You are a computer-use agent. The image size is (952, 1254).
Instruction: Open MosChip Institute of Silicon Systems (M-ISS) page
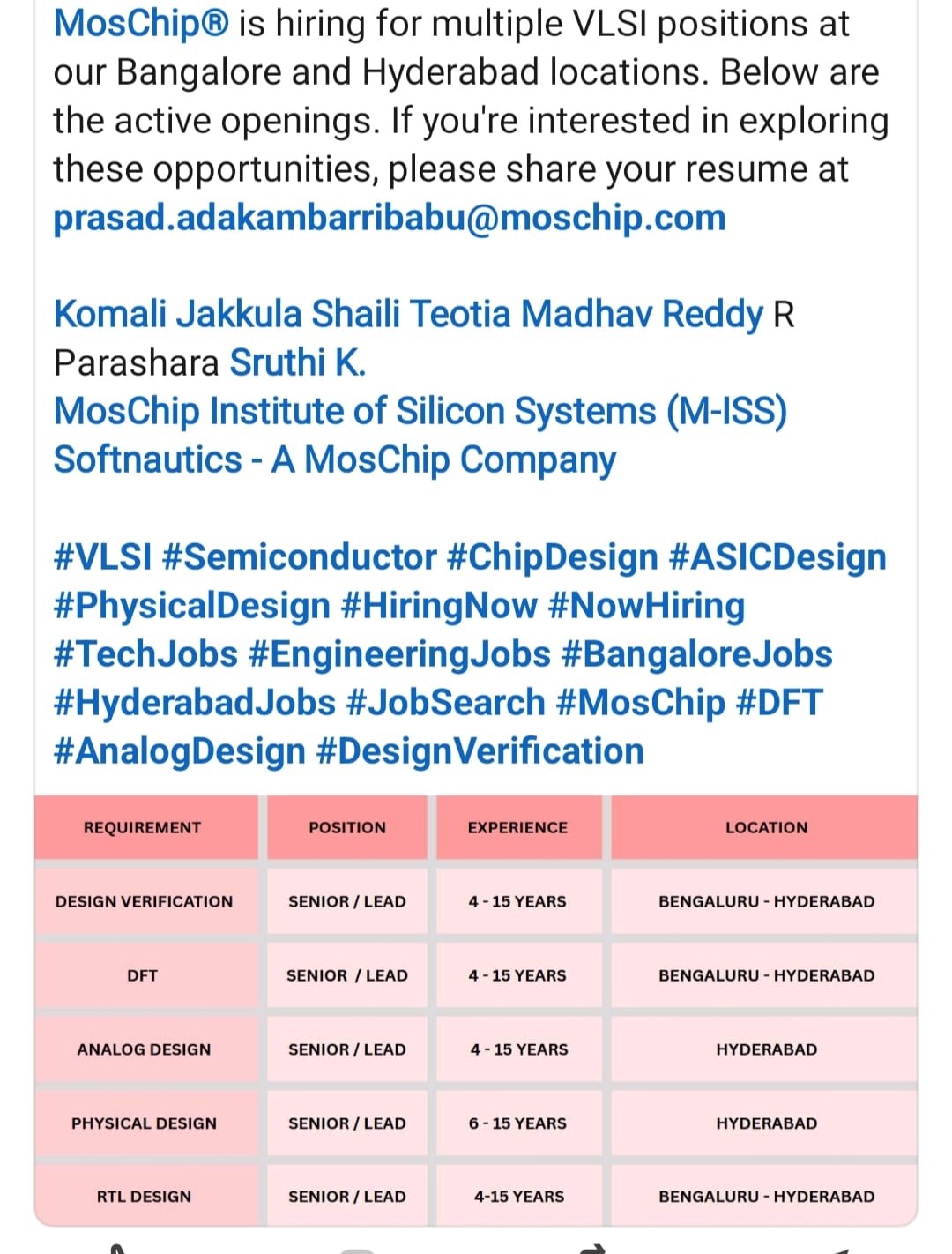(420, 412)
